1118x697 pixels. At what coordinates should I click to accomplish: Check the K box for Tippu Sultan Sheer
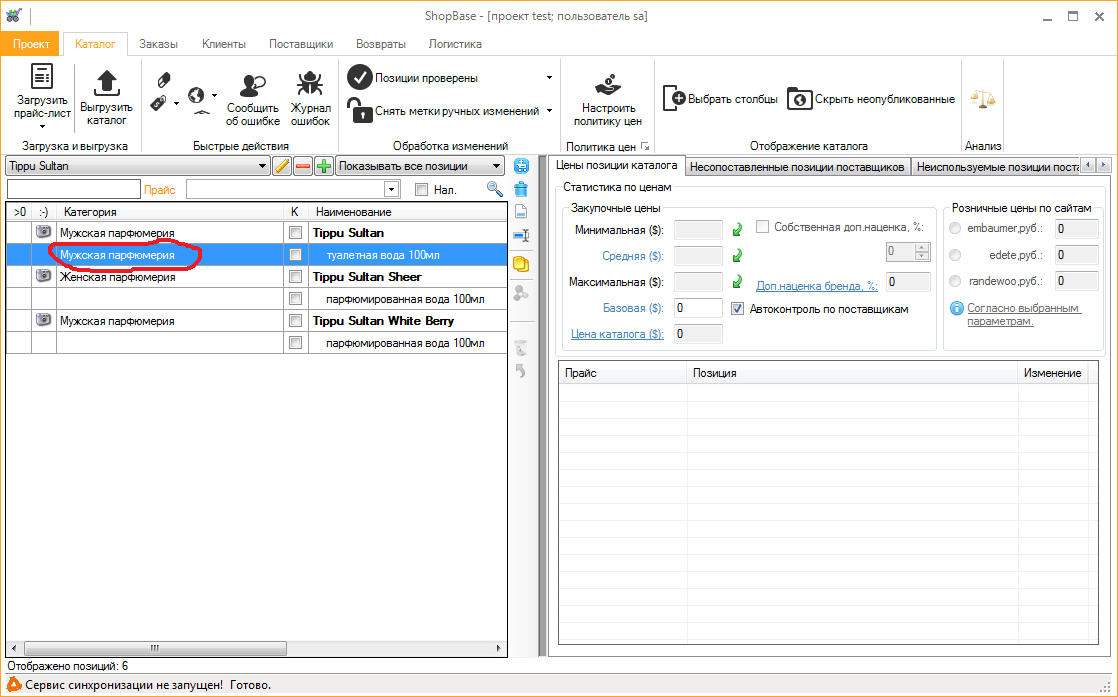point(295,277)
